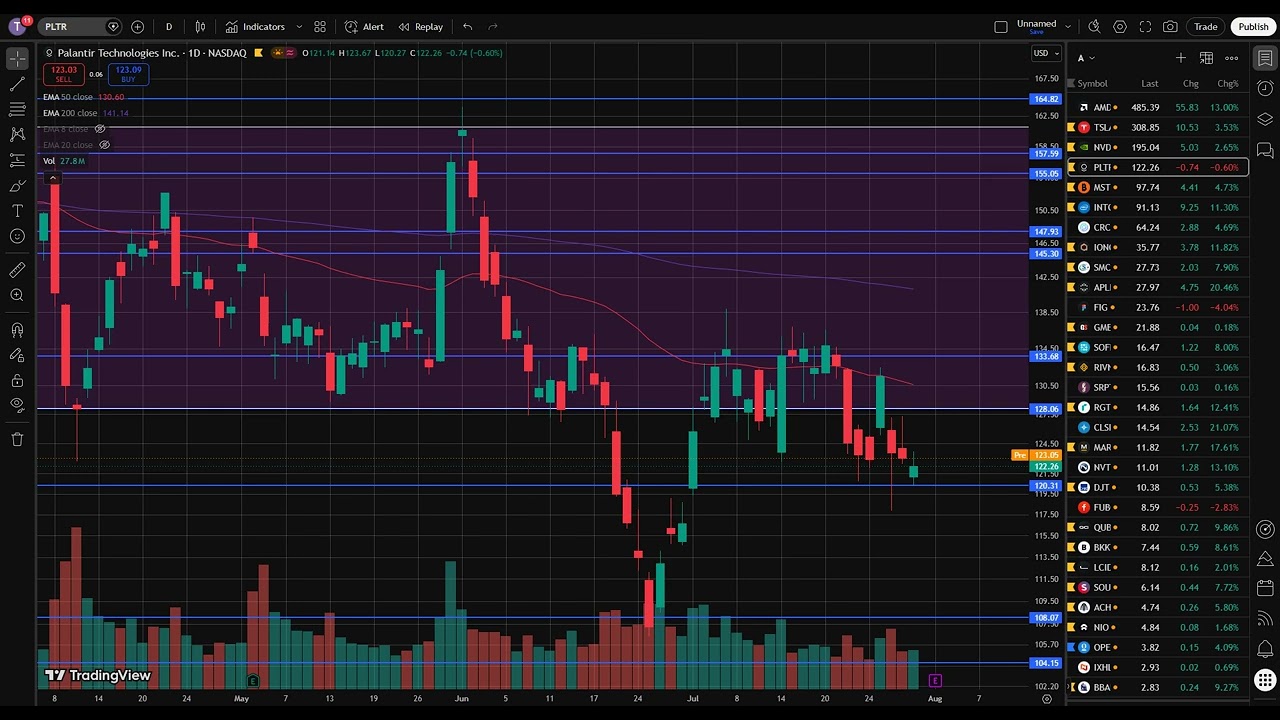Open the chats sidebar panel

click(x=1265, y=150)
